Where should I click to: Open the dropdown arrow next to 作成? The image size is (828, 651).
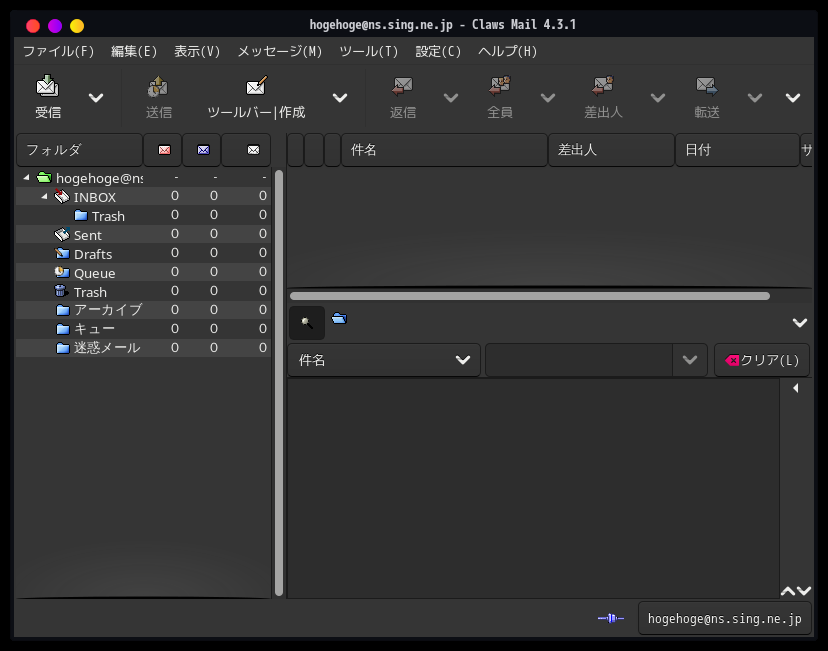[x=340, y=98]
